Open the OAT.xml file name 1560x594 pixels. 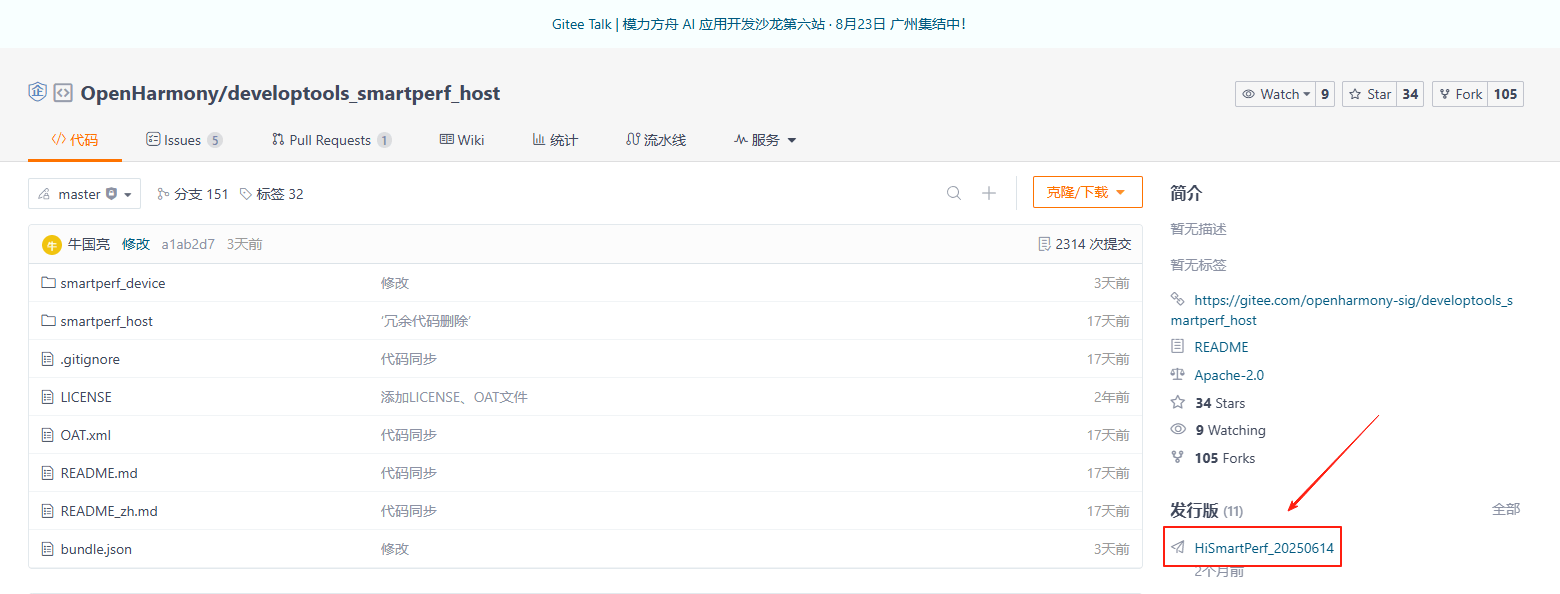(x=86, y=435)
